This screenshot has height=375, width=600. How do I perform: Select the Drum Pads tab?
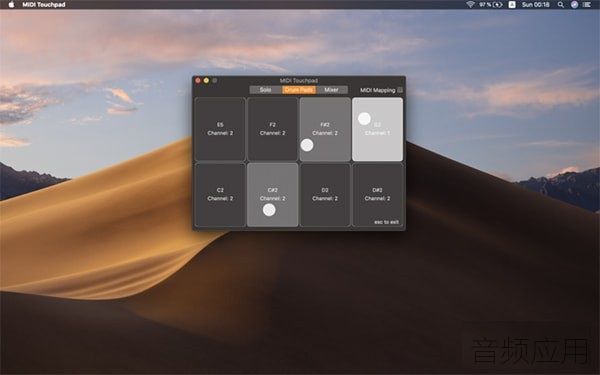click(299, 90)
